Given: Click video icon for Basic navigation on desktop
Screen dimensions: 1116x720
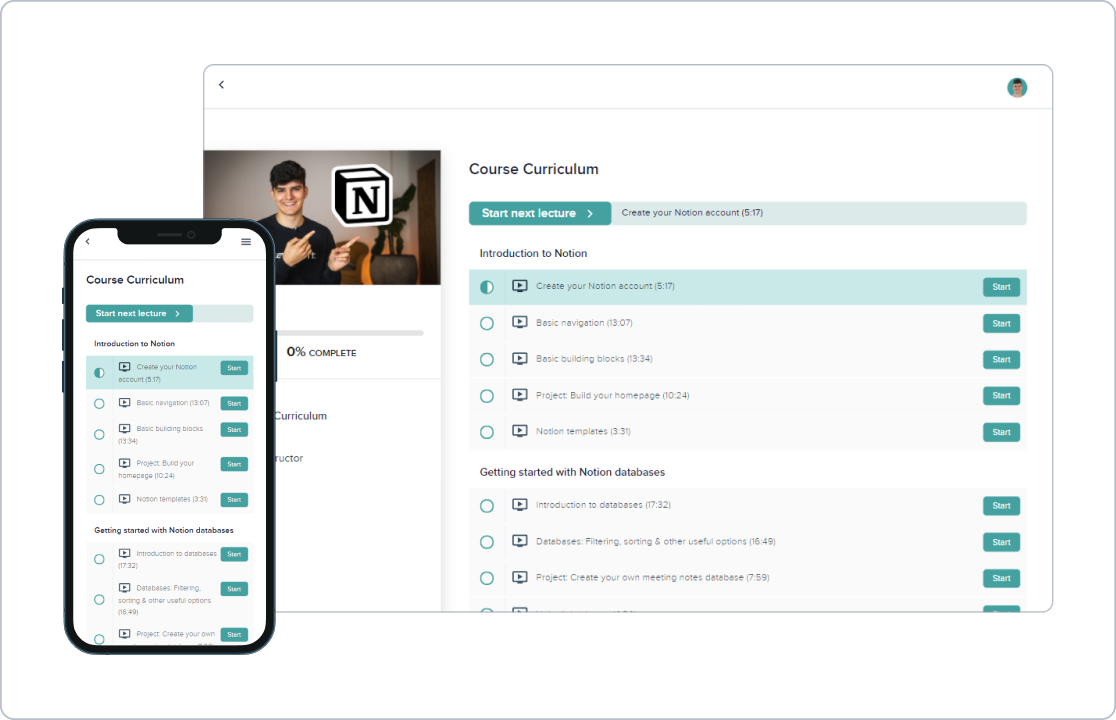Looking at the screenshot, I should [520, 322].
